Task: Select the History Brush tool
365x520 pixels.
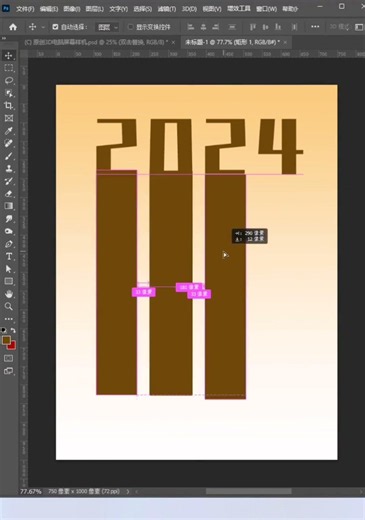Action: (x=9, y=181)
